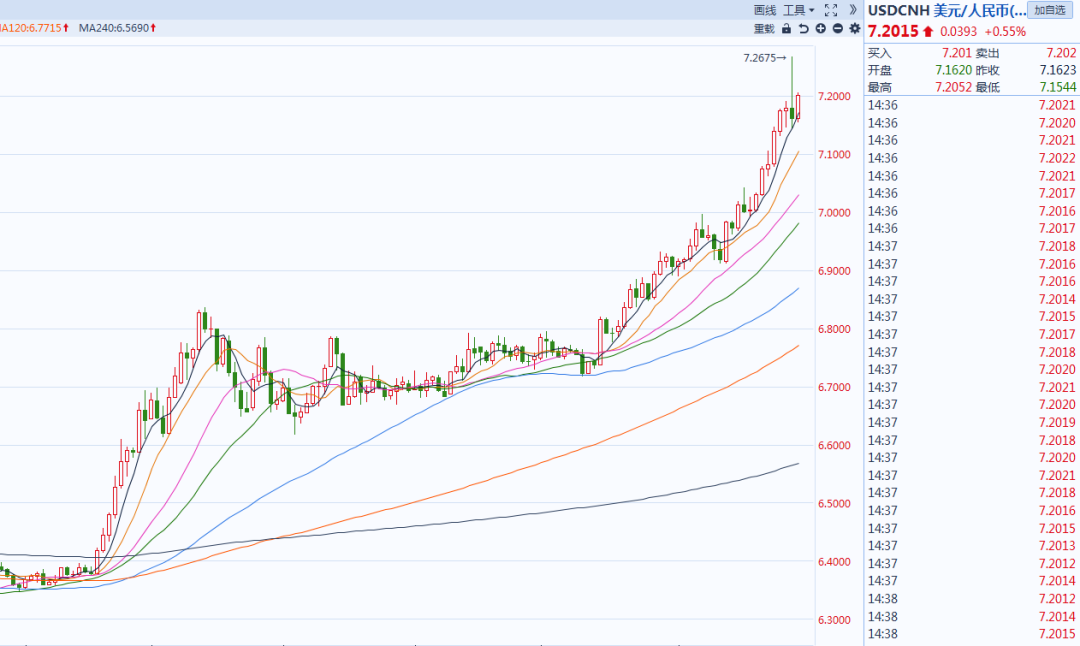Select the 14:38 tick priced 7.2012
This screenshot has height=646, width=1080.
tap(972, 599)
